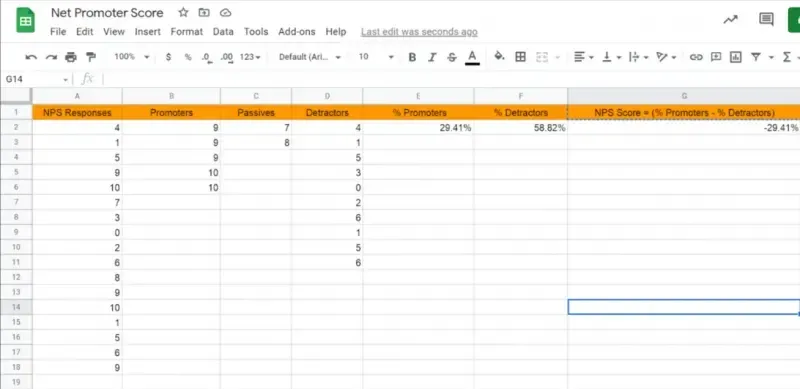Toggle Strikethrough formatting
This screenshot has height=389, width=800.
452,57
